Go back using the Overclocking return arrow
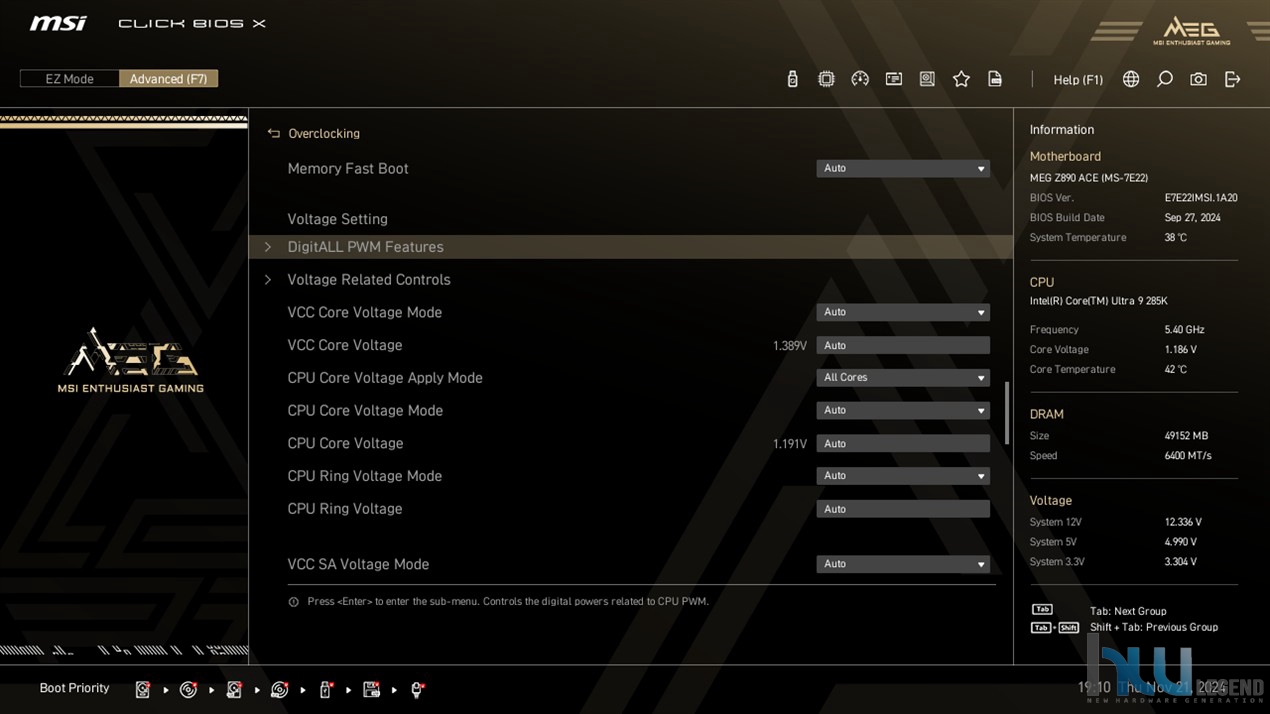1270x714 pixels. tap(273, 133)
